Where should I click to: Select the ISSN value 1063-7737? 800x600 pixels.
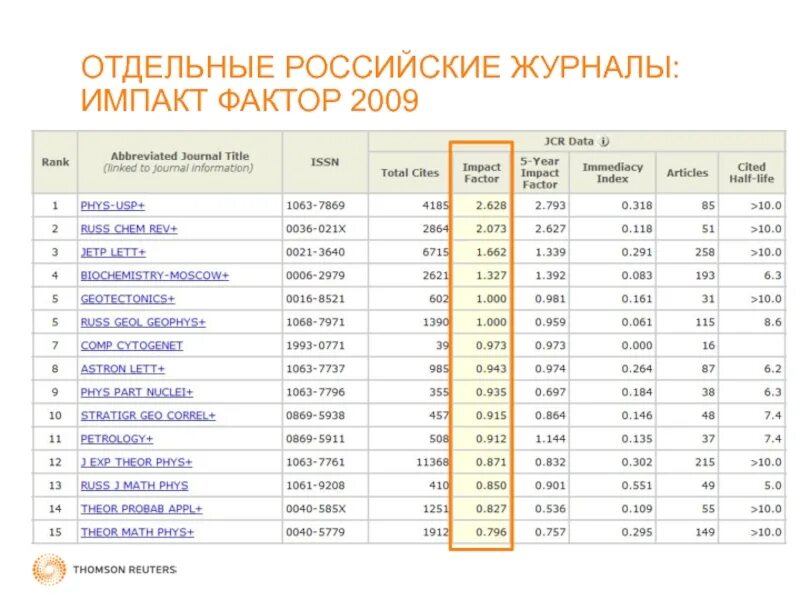pos(315,369)
